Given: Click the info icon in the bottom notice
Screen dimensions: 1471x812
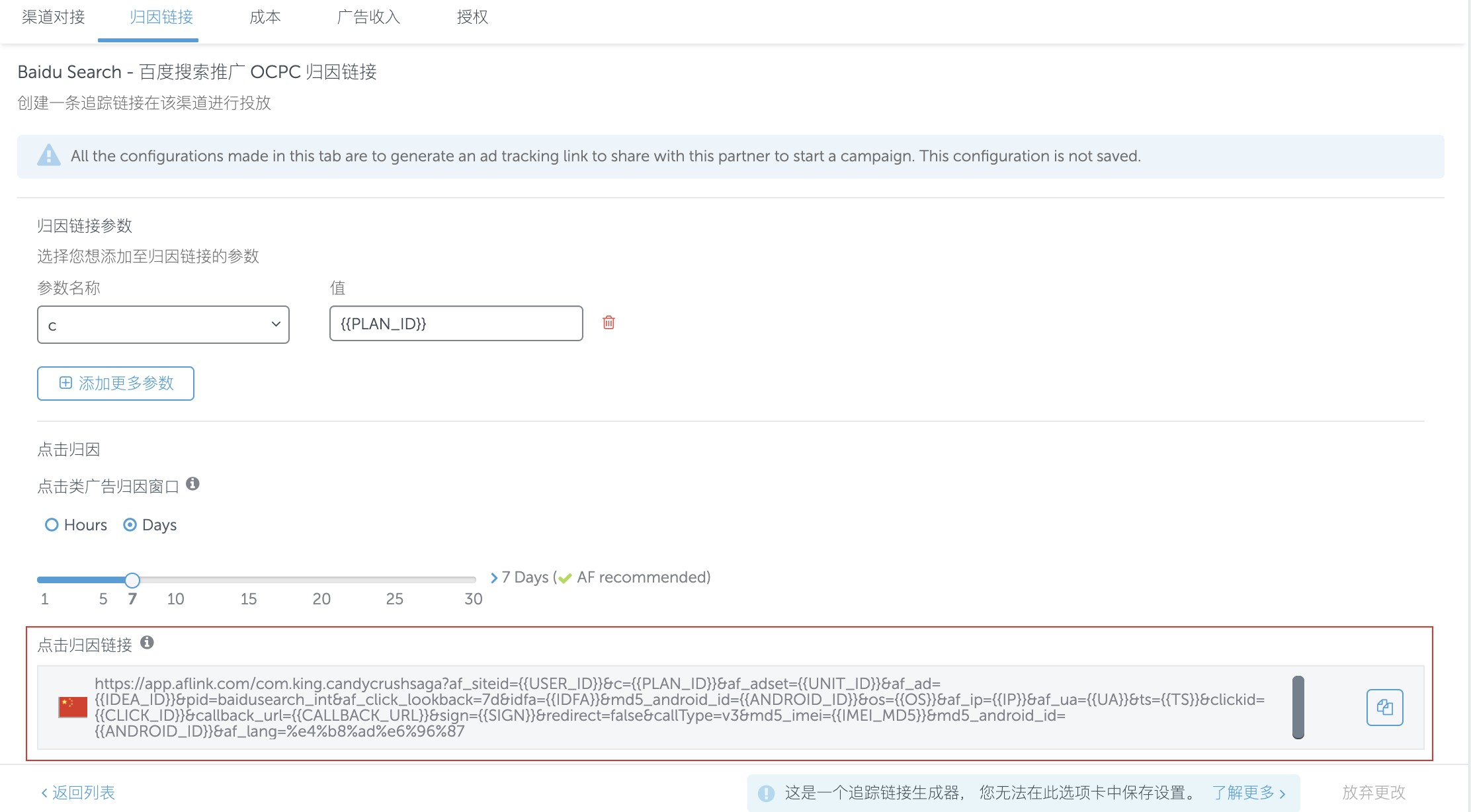Looking at the screenshot, I should [x=766, y=793].
